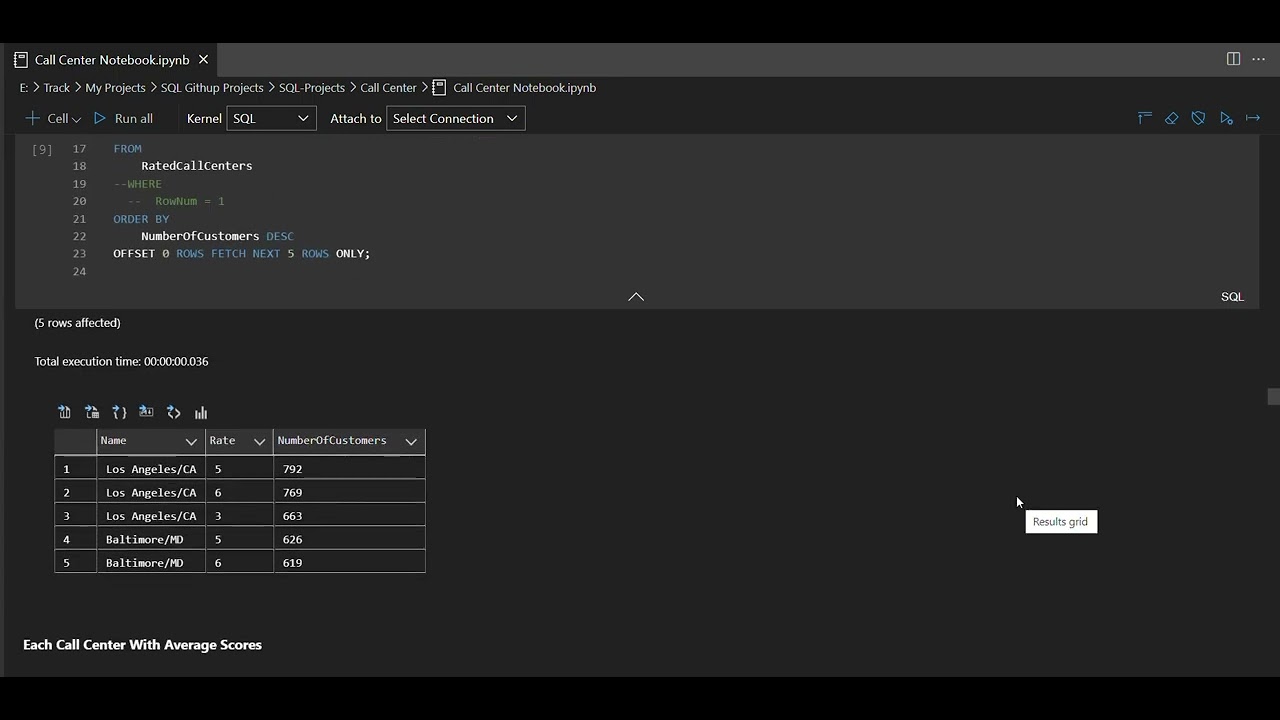1280x720 pixels.
Task: Close the Call Center Notebook.ipynb tab
Action: click(x=203, y=60)
